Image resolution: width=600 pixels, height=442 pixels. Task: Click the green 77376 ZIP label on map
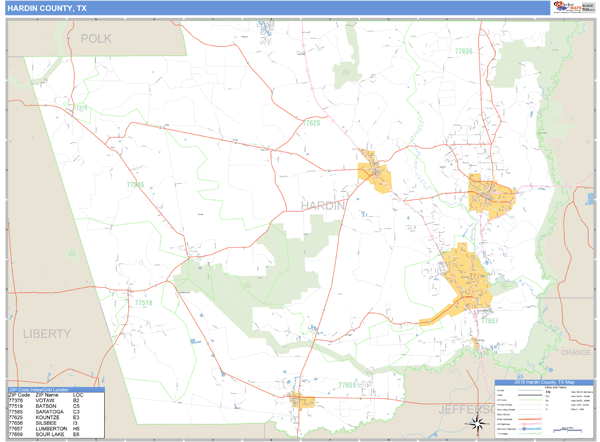point(80,108)
